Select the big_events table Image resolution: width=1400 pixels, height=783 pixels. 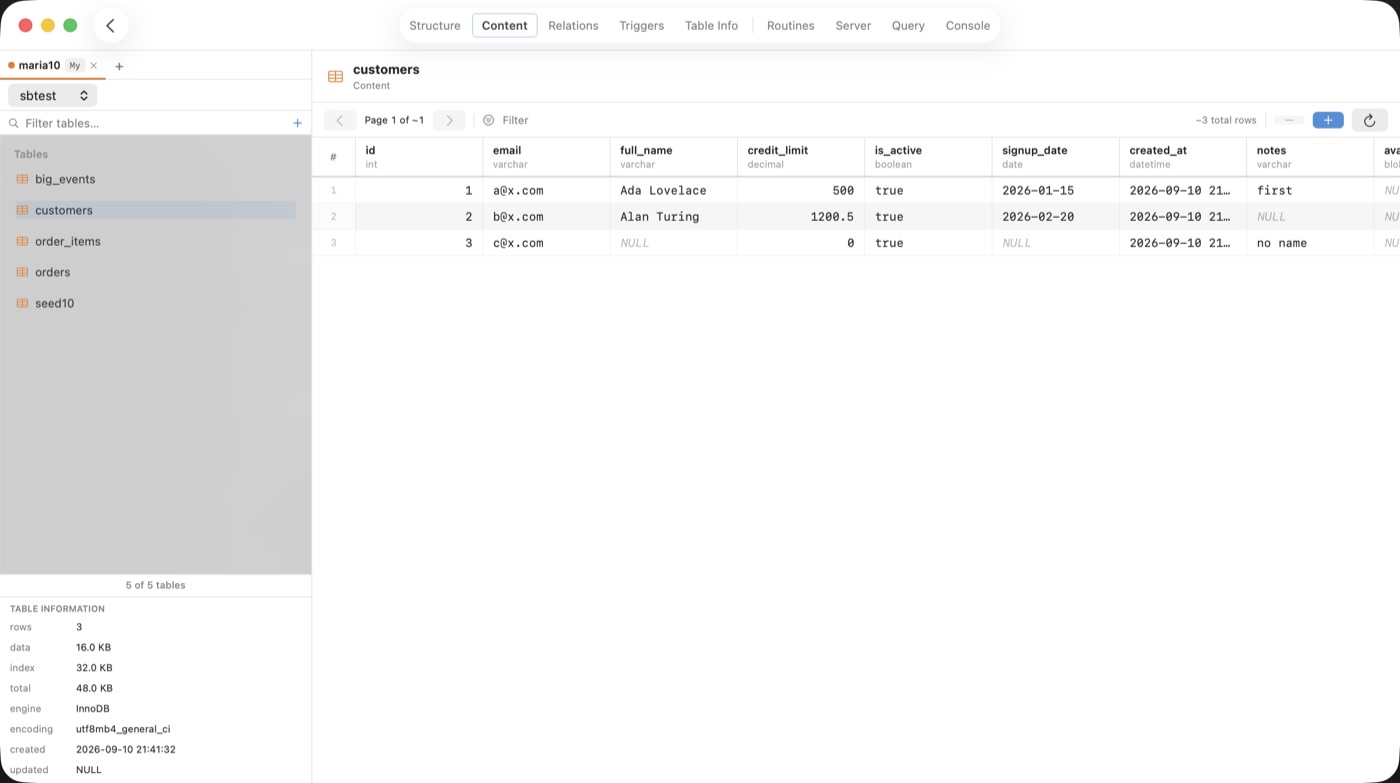(155, 179)
